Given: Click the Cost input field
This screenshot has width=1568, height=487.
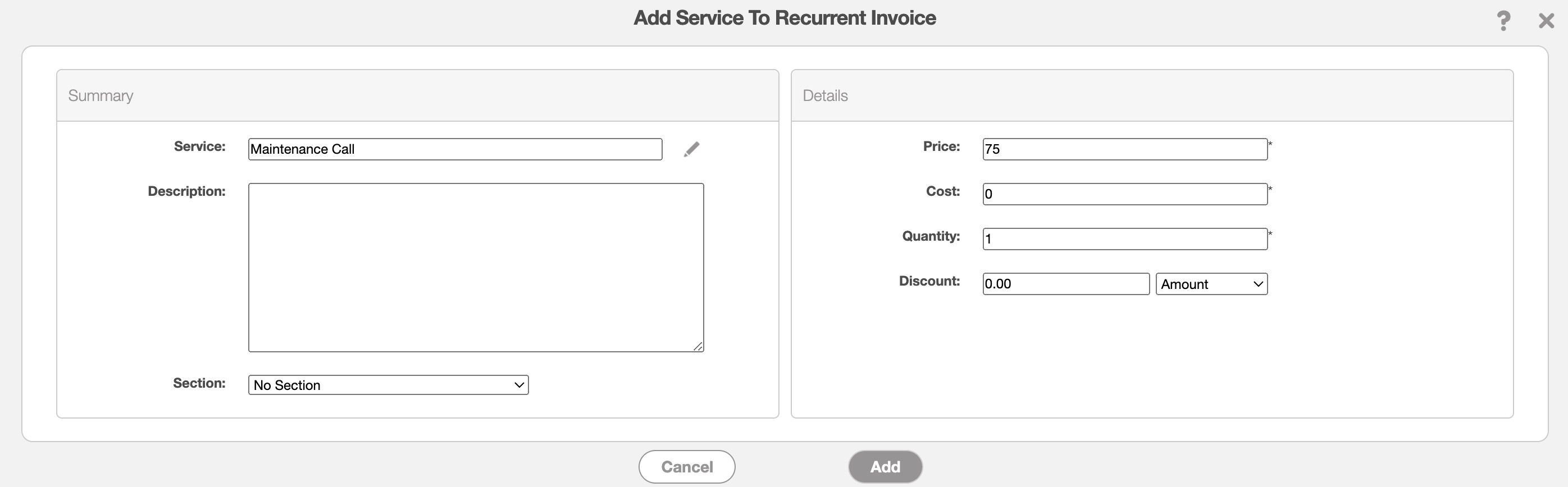Looking at the screenshot, I should click(1124, 194).
